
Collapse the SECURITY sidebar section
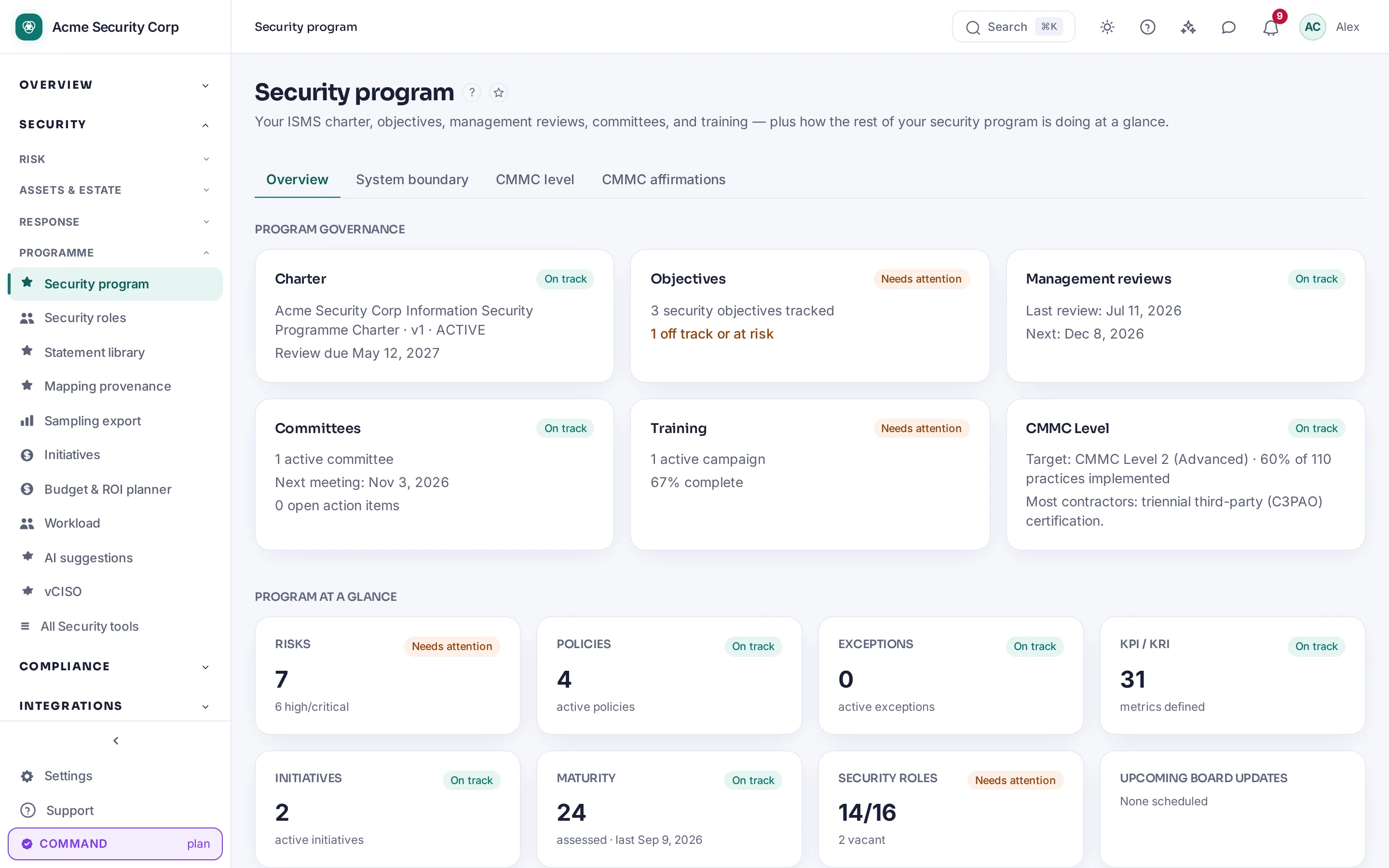pyautogui.click(x=115, y=124)
